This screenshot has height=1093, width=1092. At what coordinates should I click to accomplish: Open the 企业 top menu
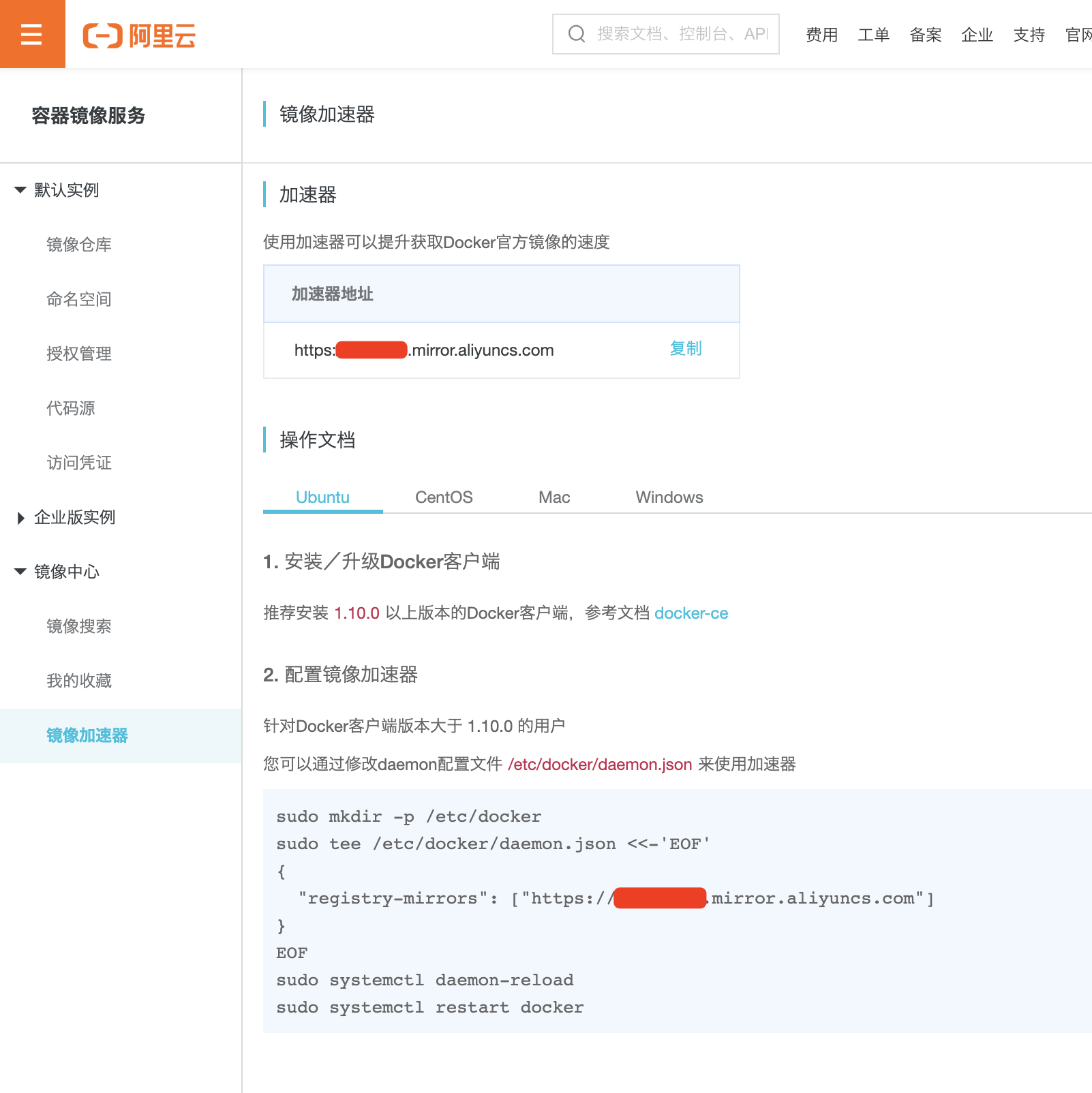tap(977, 35)
